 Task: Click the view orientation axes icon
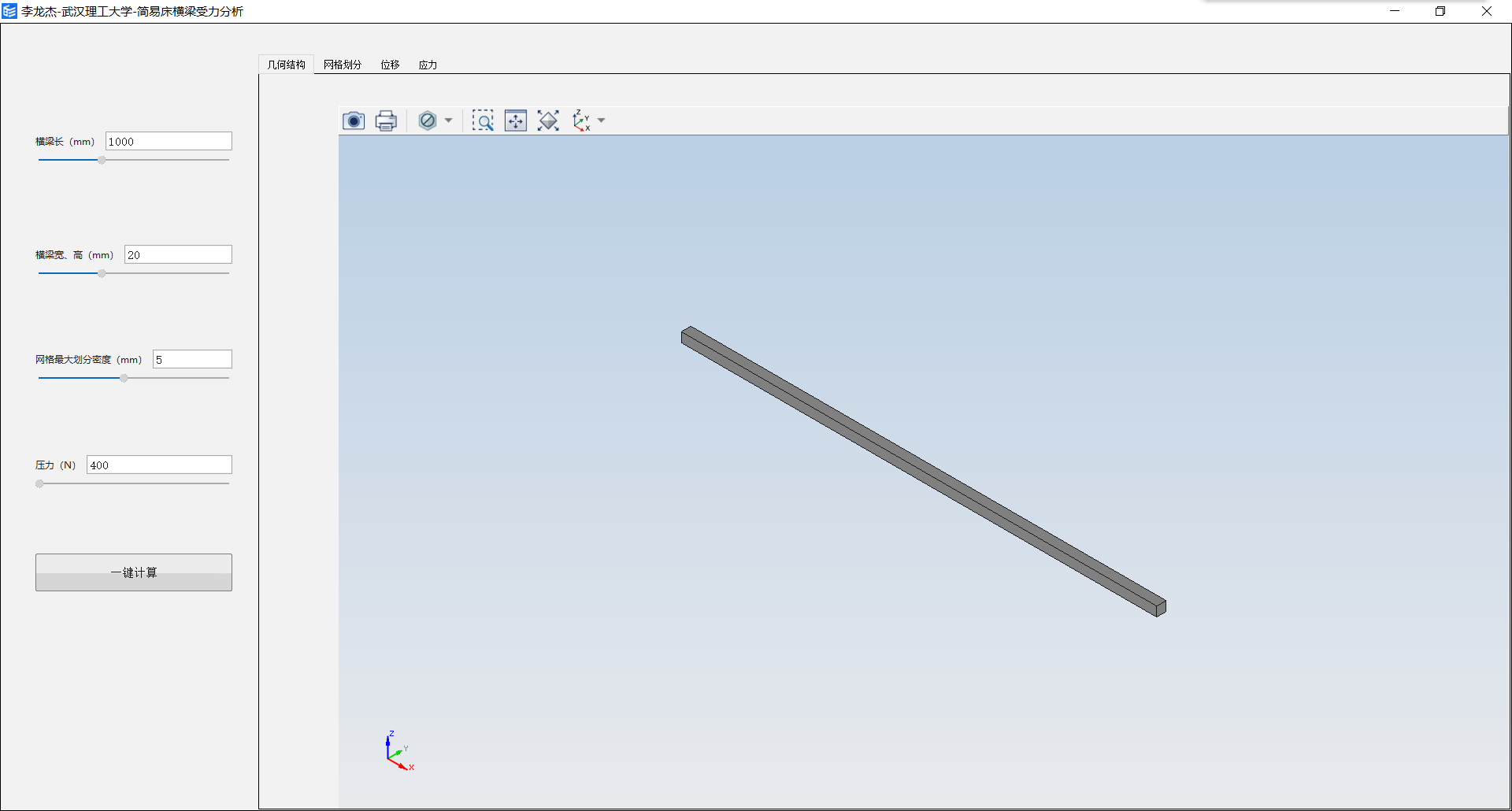click(582, 120)
